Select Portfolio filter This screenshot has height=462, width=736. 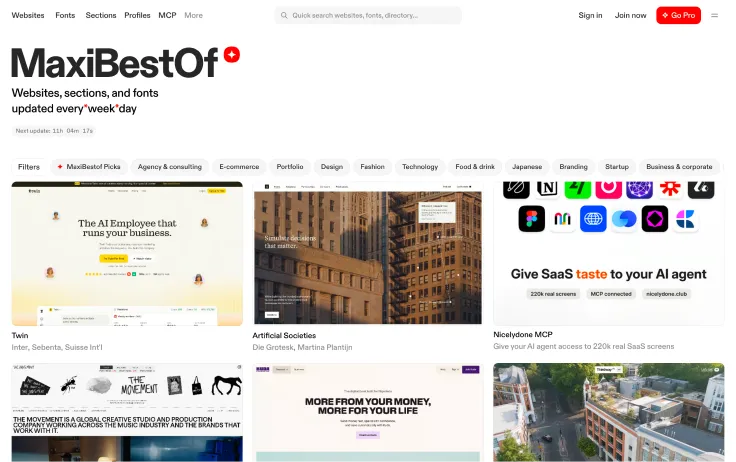click(x=290, y=167)
